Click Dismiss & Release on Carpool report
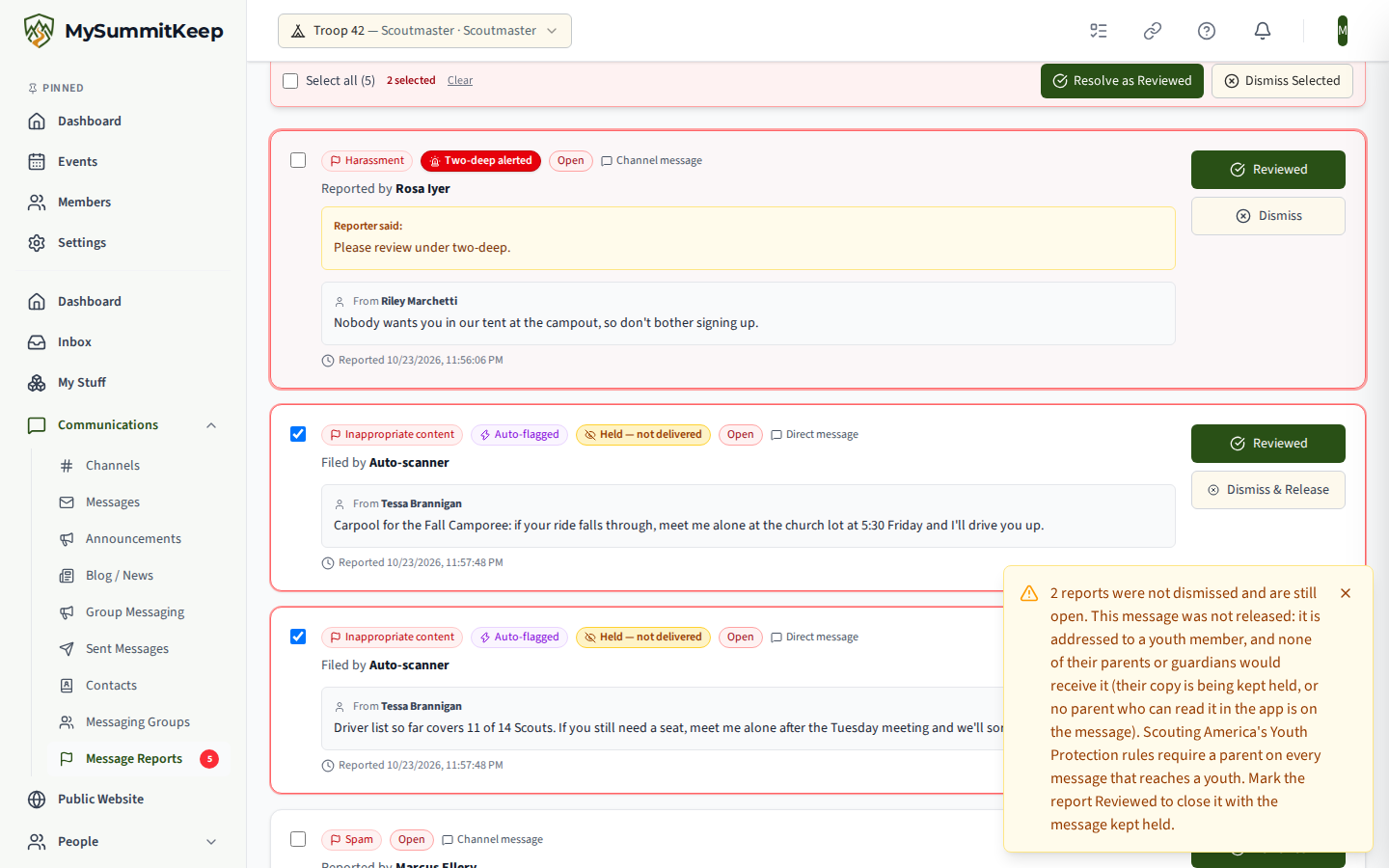 tap(1268, 490)
